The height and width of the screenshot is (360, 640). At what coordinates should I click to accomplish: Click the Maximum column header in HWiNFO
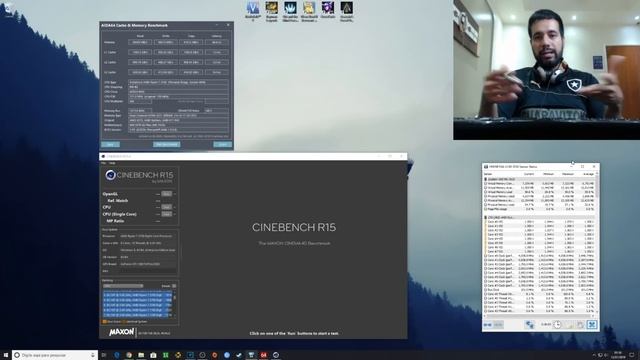coord(568,174)
